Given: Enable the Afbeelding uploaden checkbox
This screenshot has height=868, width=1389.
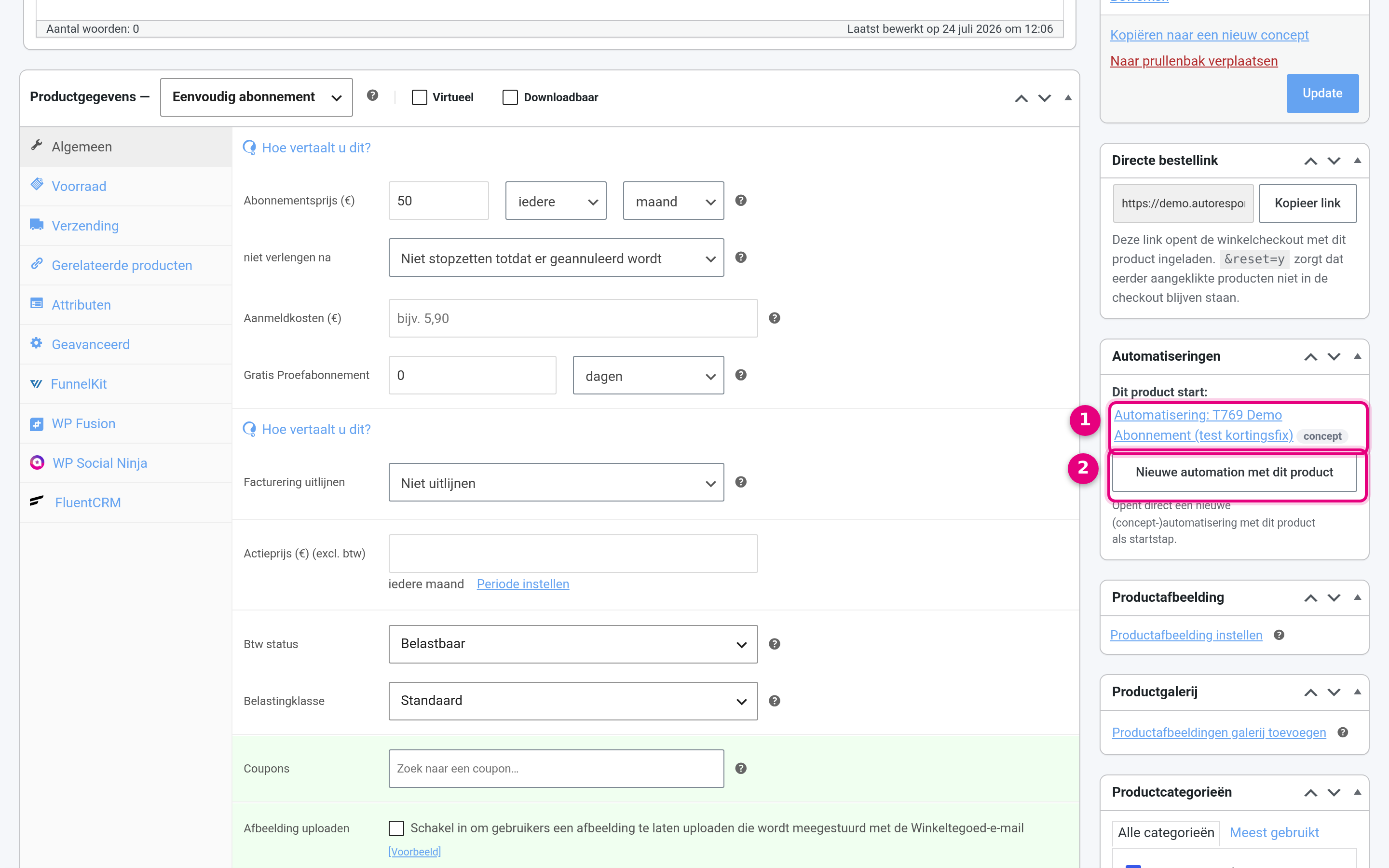Looking at the screenshot, I should pyautogui.click(x=396, y=828).
